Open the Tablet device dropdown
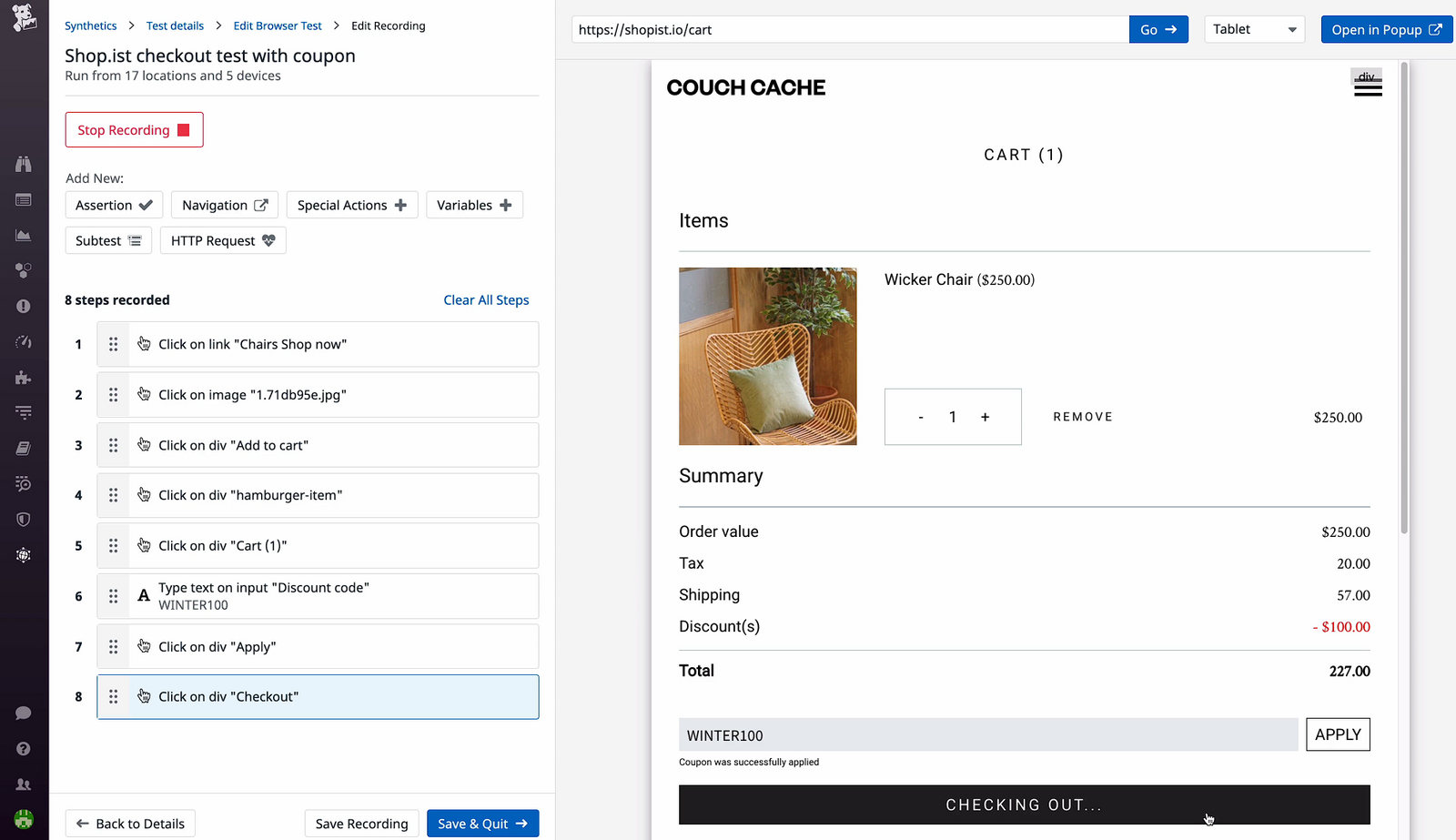 click(x=1254, y=29)
